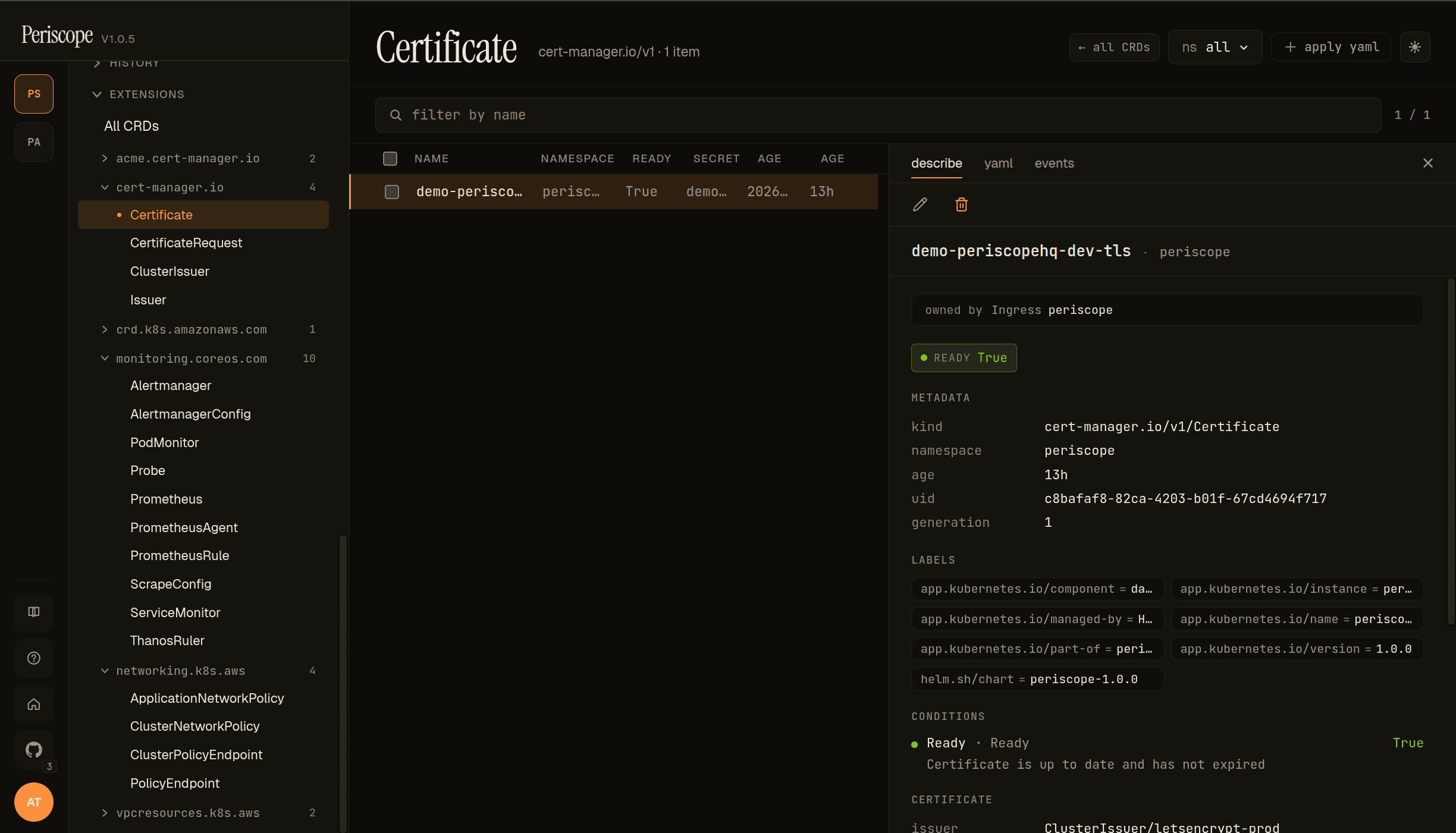
Task: Expand the HISTORY section
Action: click(127, 63)
